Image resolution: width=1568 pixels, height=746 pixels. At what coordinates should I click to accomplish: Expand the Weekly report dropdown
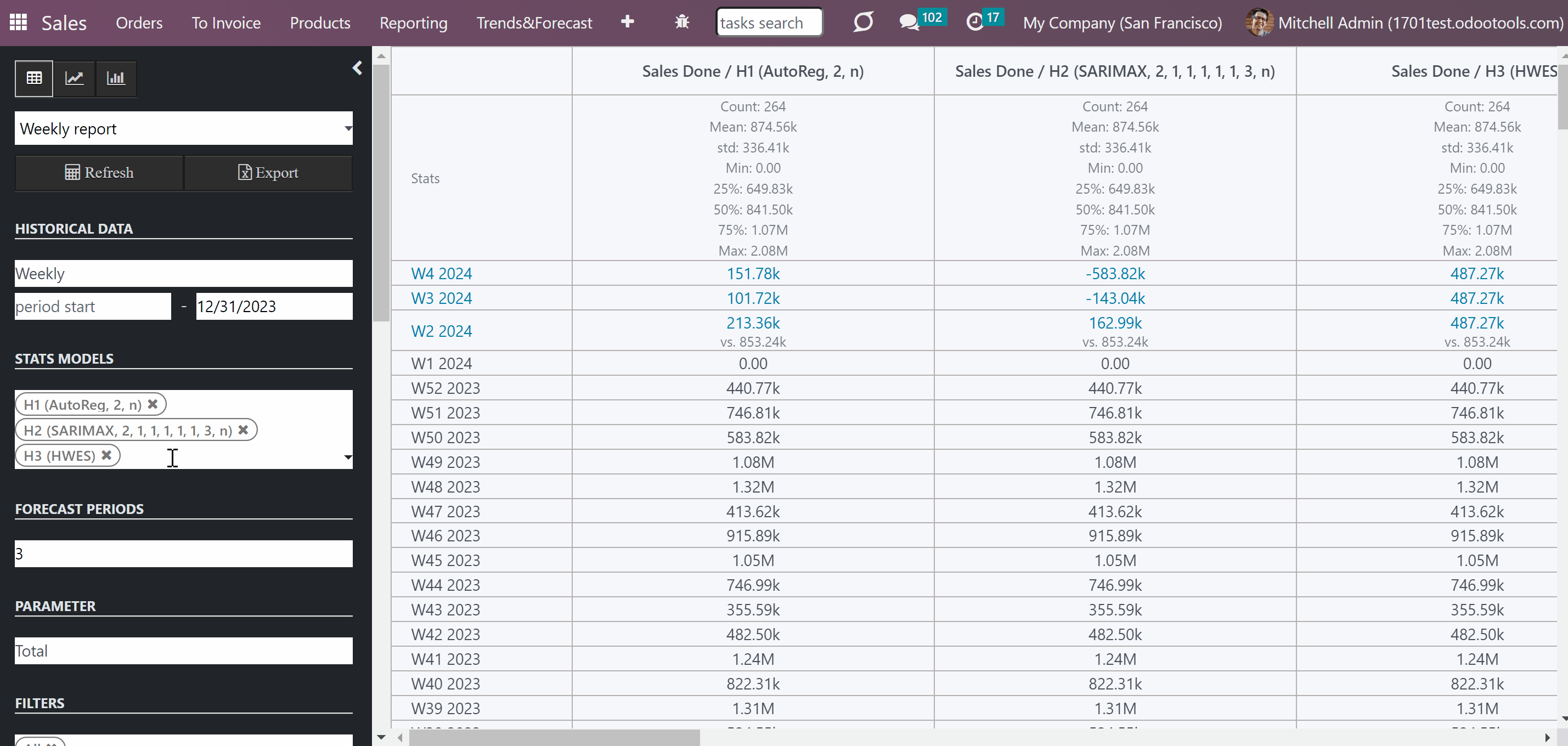(x=184, y=128)
